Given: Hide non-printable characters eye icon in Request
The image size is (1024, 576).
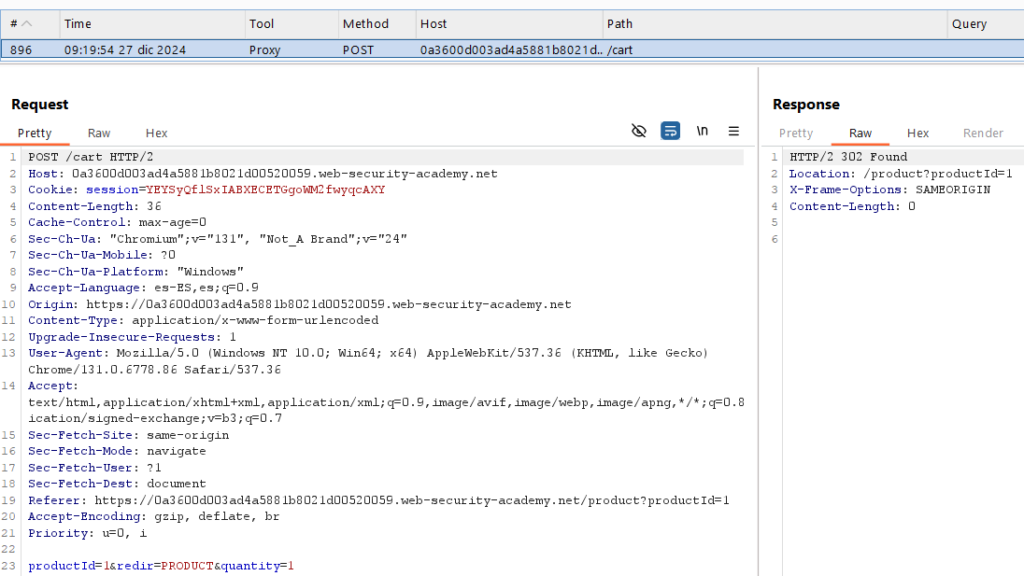Looking at the screenshot, I should click(639, 131).
